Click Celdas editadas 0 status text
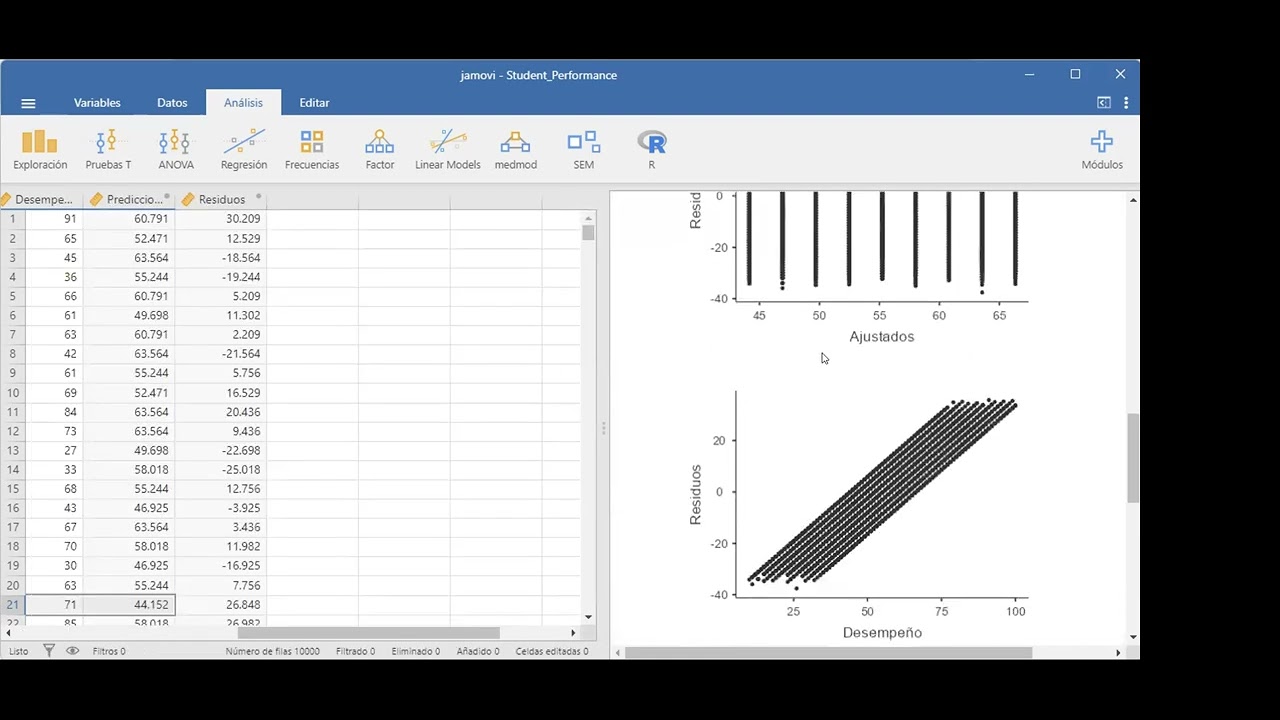This screenshot has width=1280, height=720. [x=552, y=651]
